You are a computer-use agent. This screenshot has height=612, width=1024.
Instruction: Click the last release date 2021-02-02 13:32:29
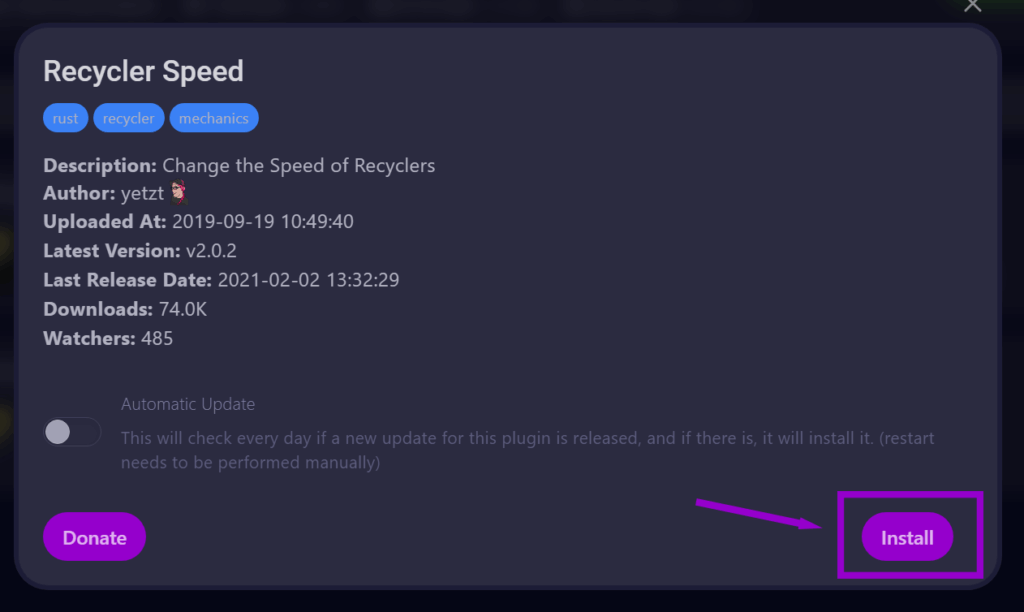point(308,280)
